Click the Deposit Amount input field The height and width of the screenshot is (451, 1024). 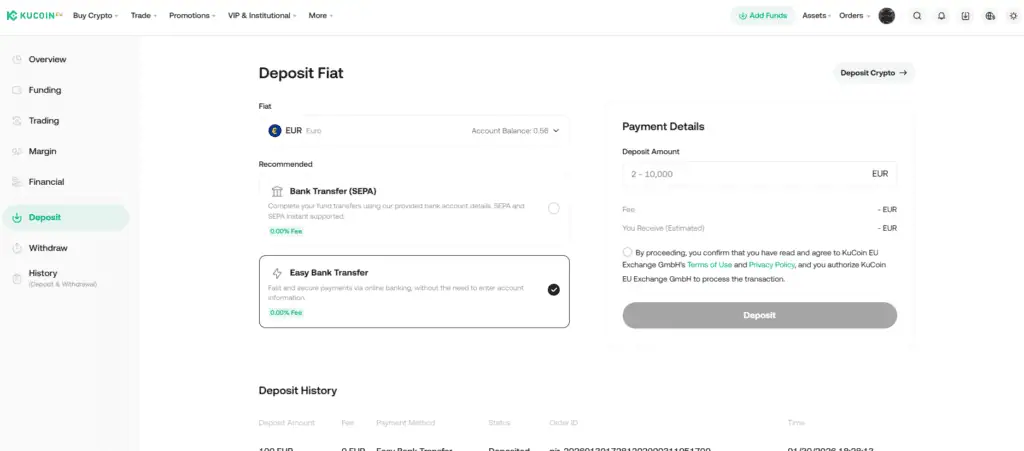[745, 174]
